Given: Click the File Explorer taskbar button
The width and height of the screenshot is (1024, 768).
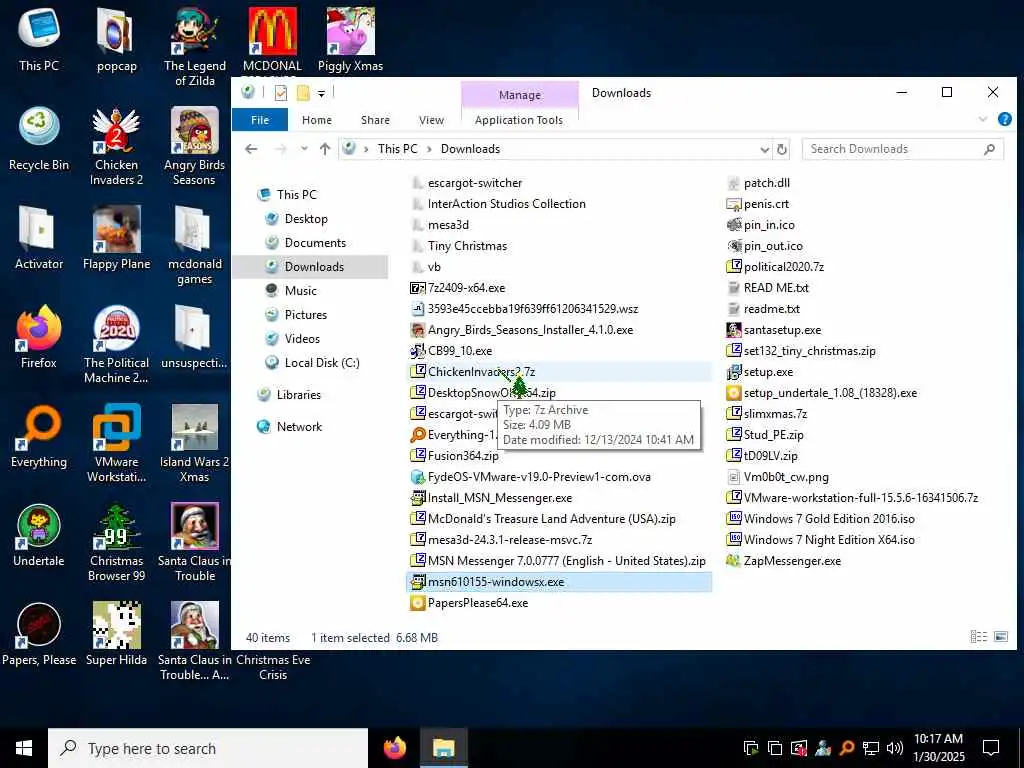Looking at the screenshot, I should coord(443,748).
